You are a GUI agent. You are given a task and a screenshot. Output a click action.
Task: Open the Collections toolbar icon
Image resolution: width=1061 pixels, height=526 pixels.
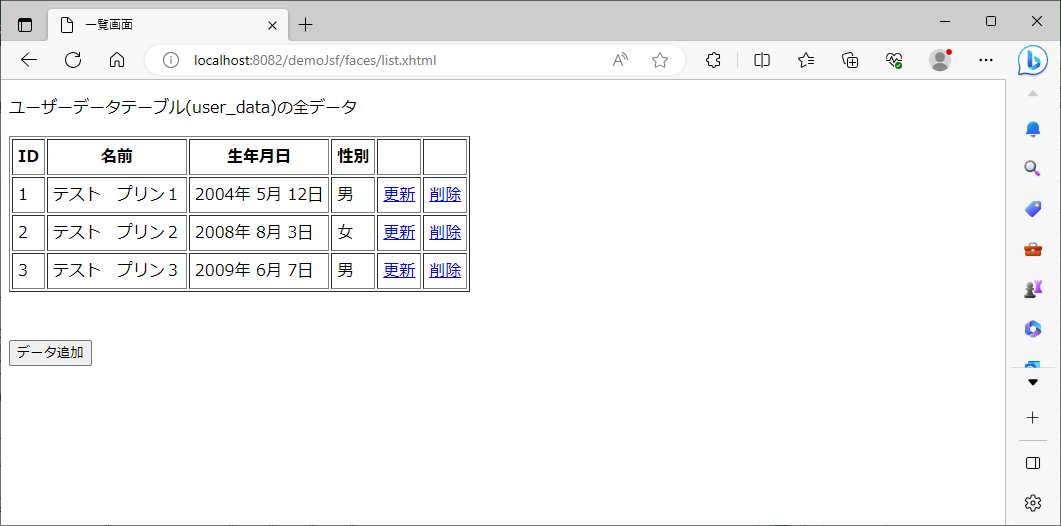(850, 60)
